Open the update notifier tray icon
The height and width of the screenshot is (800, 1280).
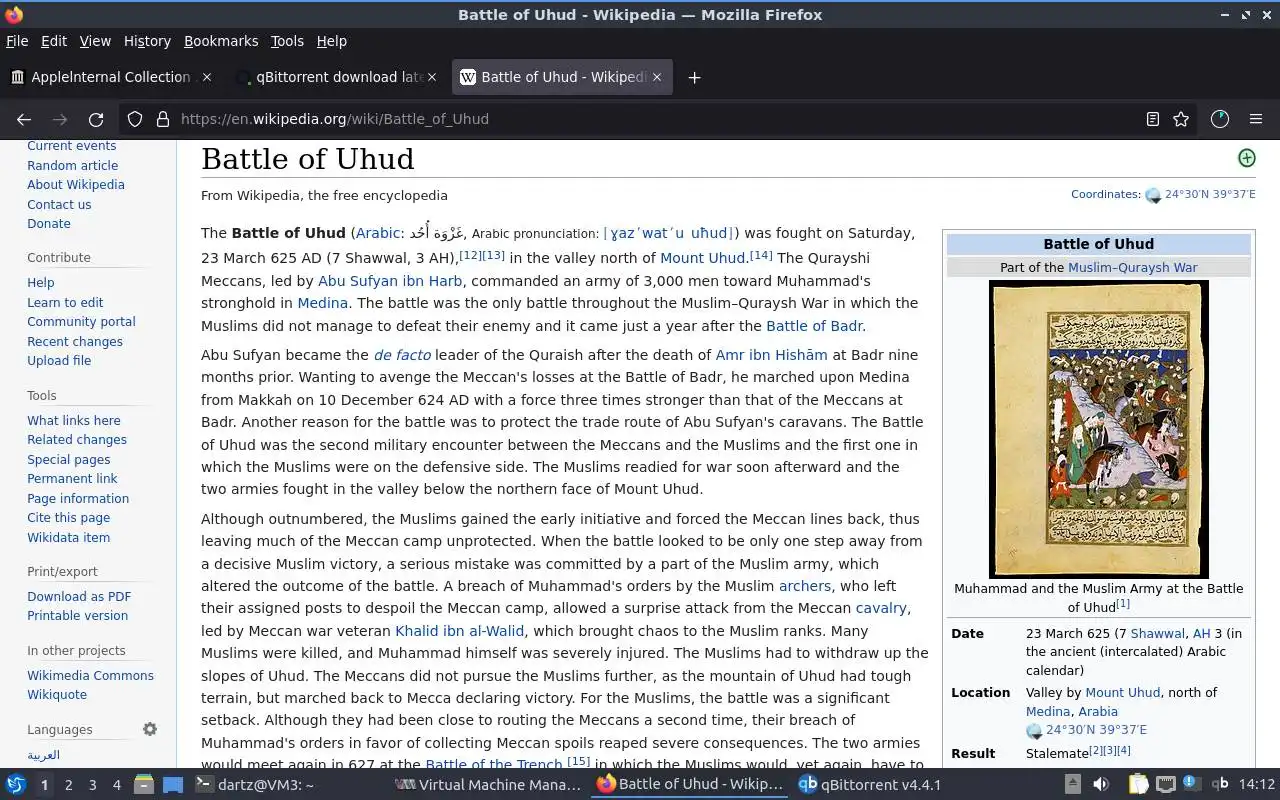click(1192, 783)
